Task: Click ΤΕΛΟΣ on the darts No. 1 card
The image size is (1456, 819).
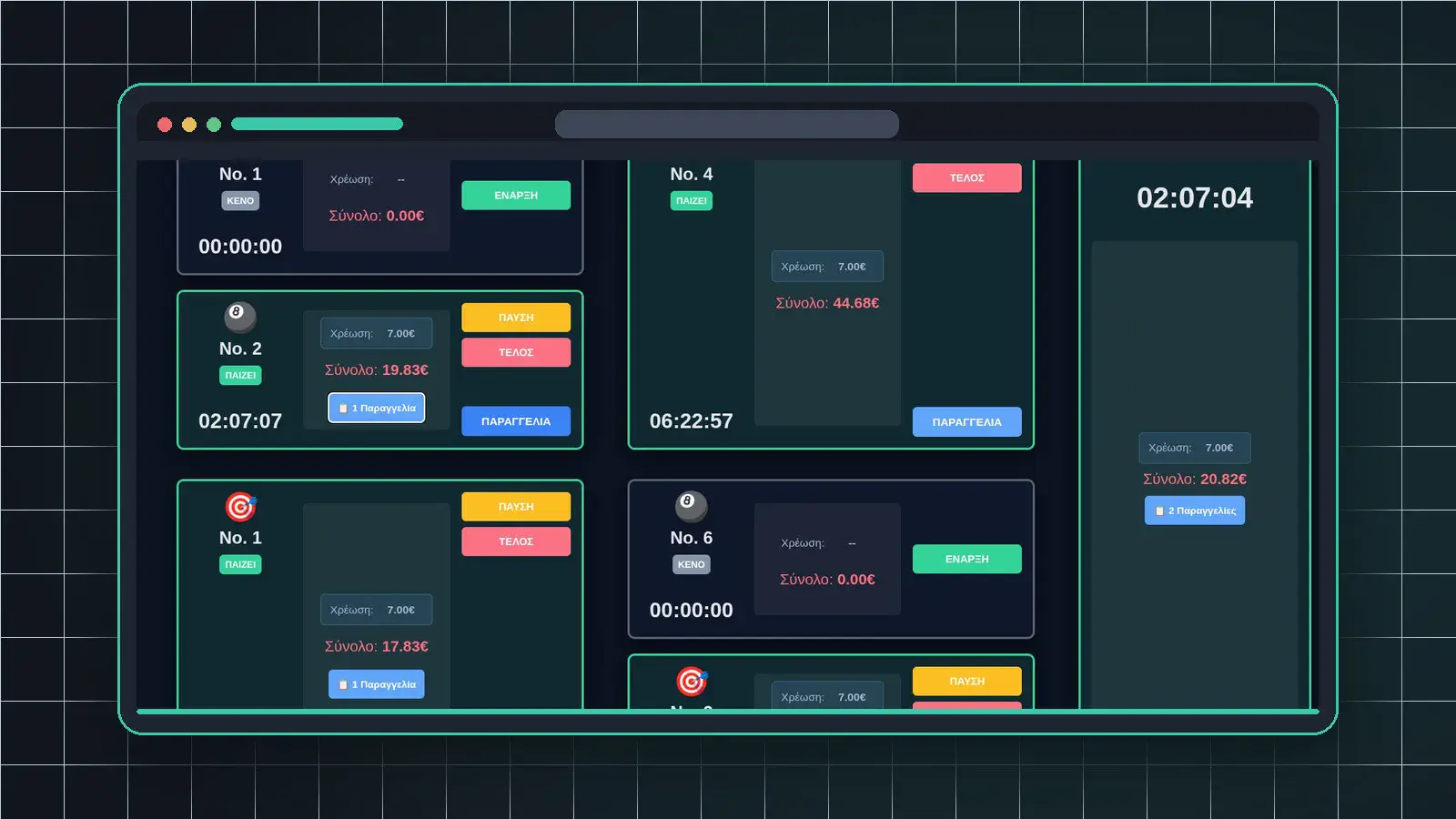Action: tap(516, 541)
